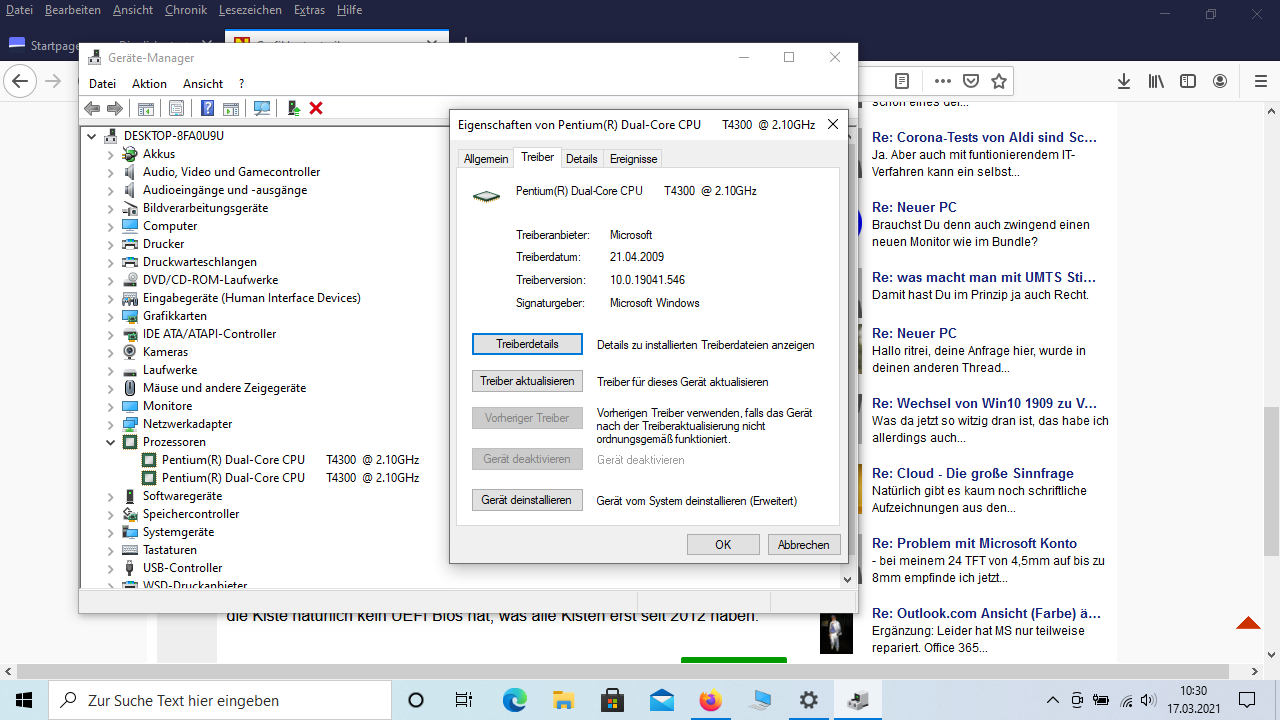The height and width of the screenshot is (720, 1280).
Task: Click Treiber aktualisieren button
Action: click(527, 381)
